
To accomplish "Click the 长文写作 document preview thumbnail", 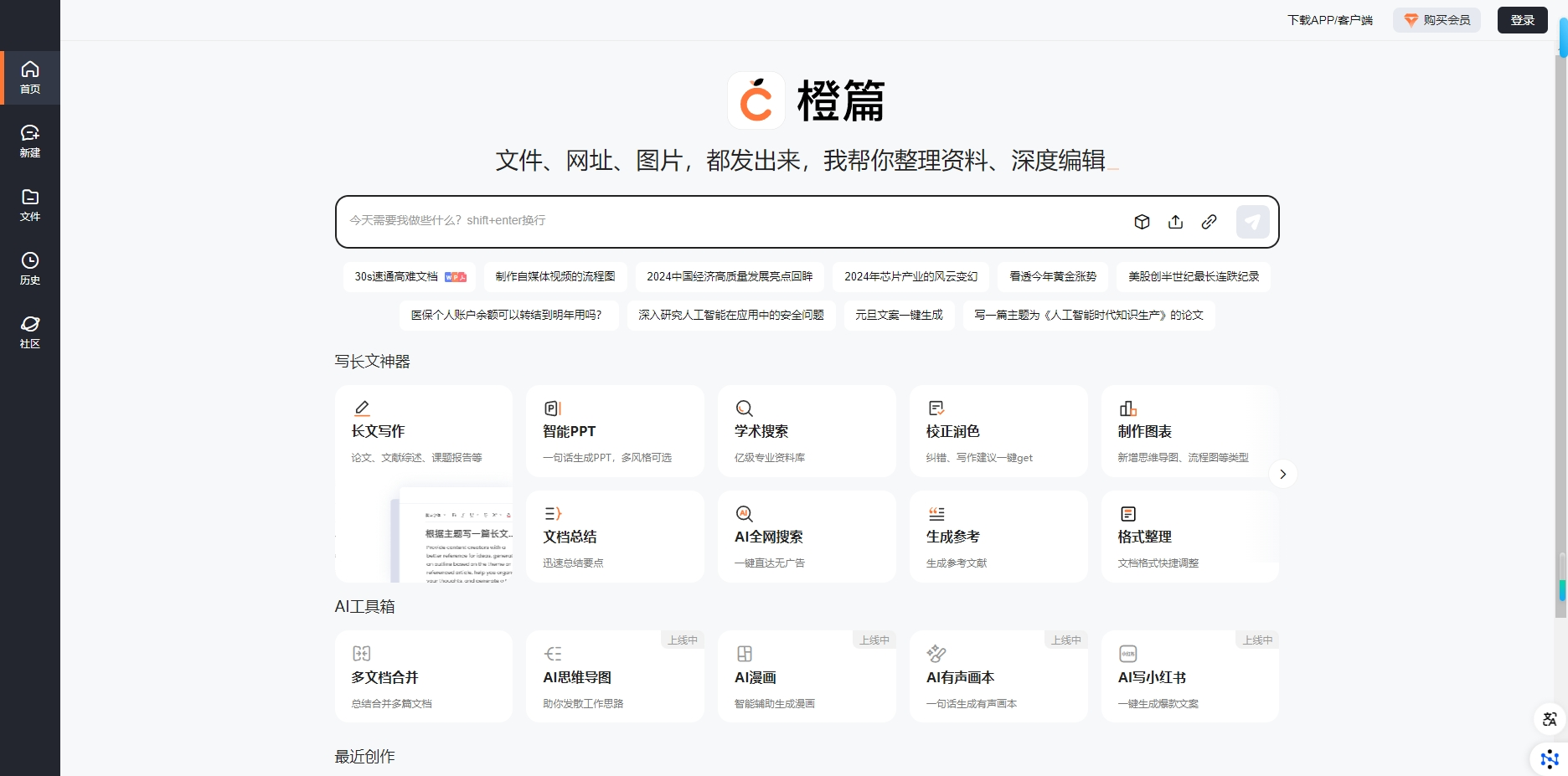I will [x=452, y=534].
